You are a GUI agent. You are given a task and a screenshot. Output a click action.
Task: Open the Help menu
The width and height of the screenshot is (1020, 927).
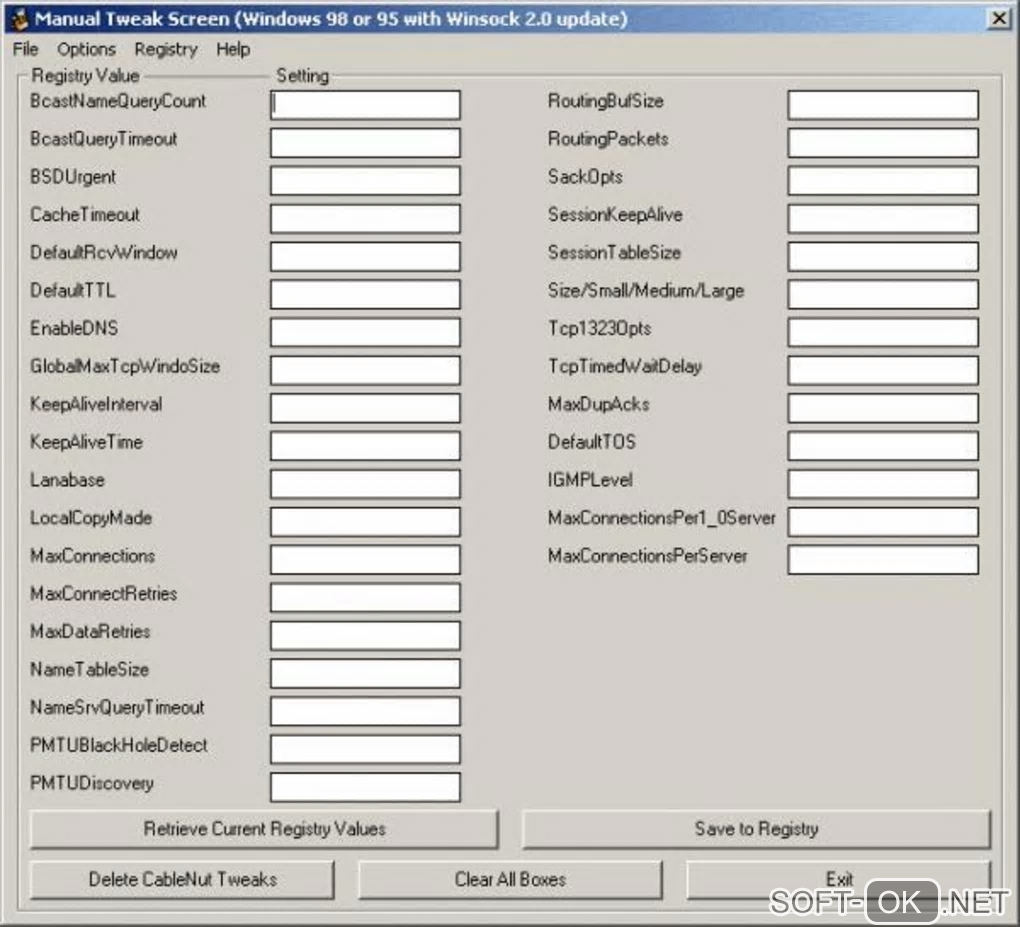[x=233, y=49]
